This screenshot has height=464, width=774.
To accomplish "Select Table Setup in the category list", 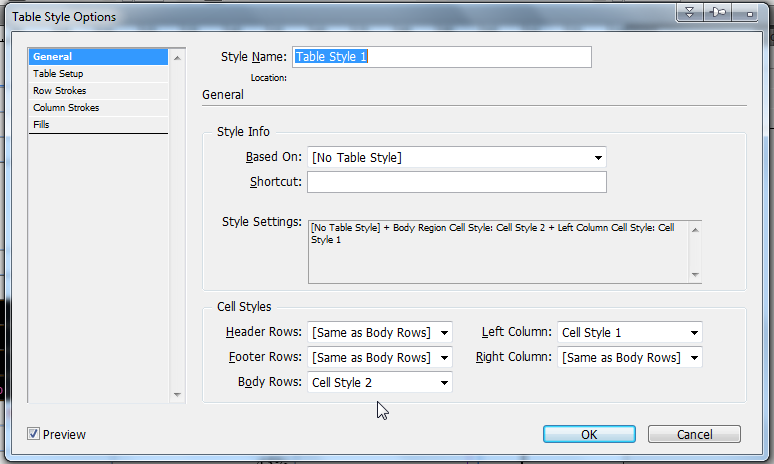I will pyautogui.click(x=58, y=74).
